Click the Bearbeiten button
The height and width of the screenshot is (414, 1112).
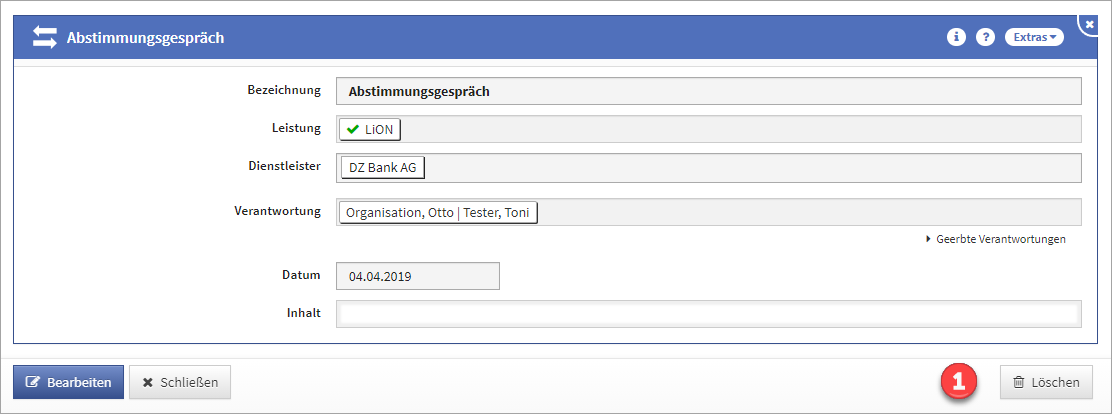pos(68,382)
